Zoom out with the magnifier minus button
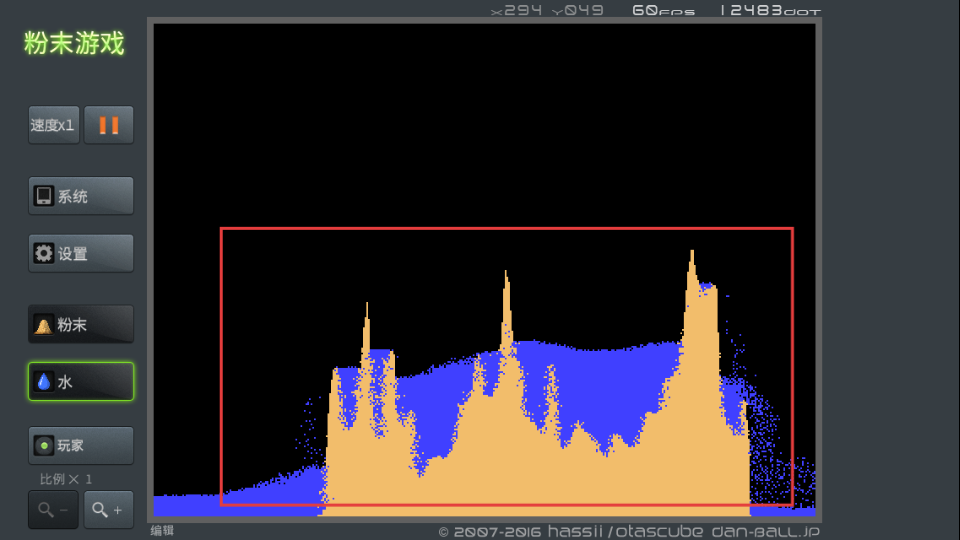Screen dimensions: 960x540 [53, 510]
